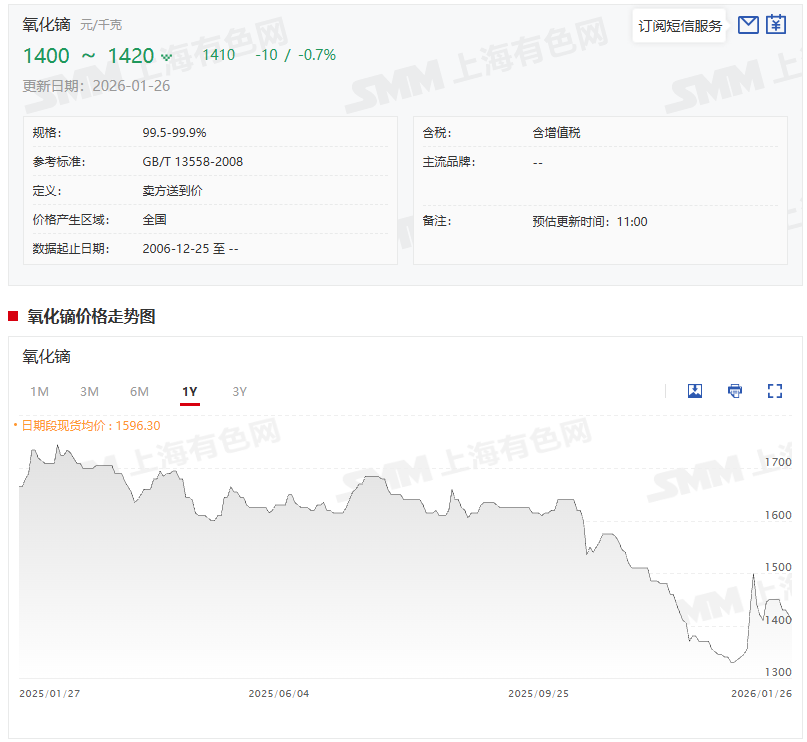Viewport: 807px width, 742px height.
Task: Expand the chart to fullscreen
Action: click(x=775, y=391)
